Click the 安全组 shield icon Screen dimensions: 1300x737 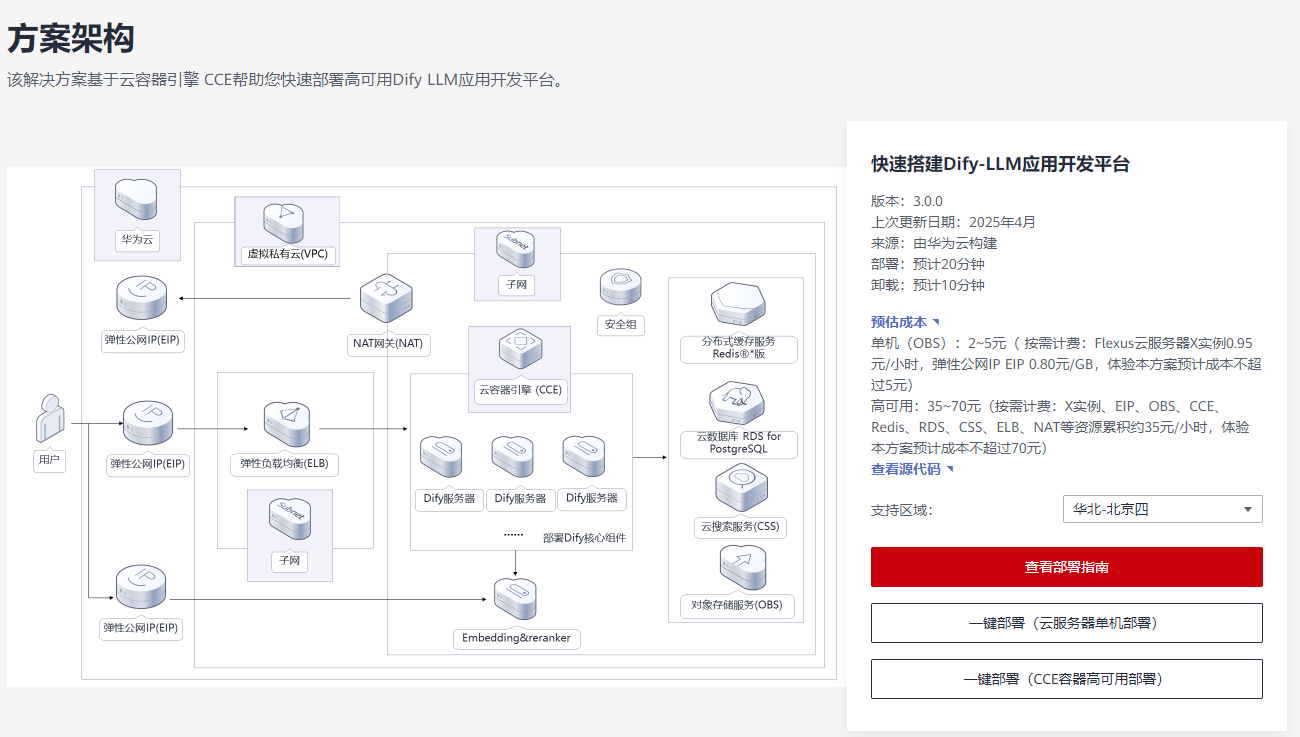coord(620,288)
